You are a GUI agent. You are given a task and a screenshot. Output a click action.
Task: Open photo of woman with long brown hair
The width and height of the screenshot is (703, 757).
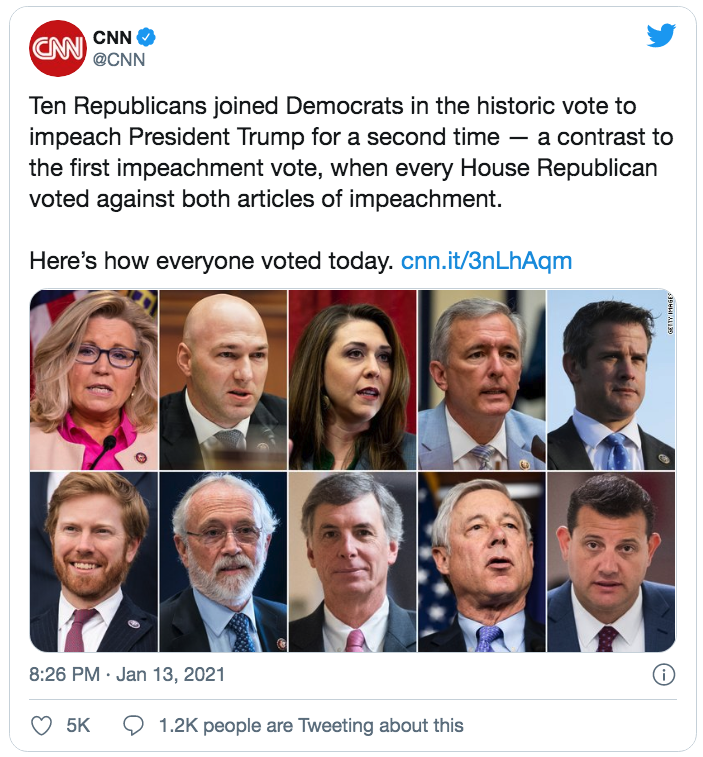click(352, 380)
